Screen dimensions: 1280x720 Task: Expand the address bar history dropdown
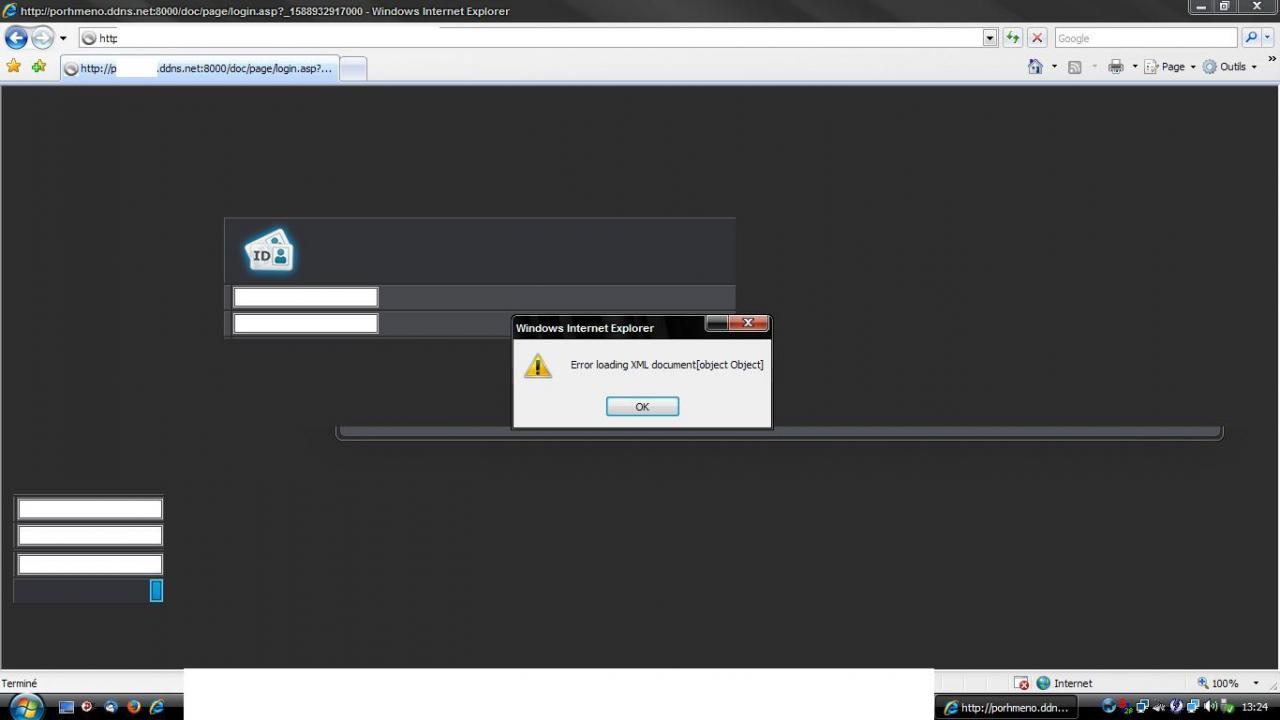(990, 38)
